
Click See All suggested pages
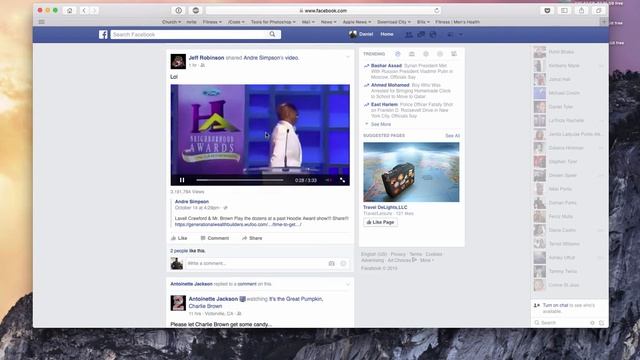(452, 136)
